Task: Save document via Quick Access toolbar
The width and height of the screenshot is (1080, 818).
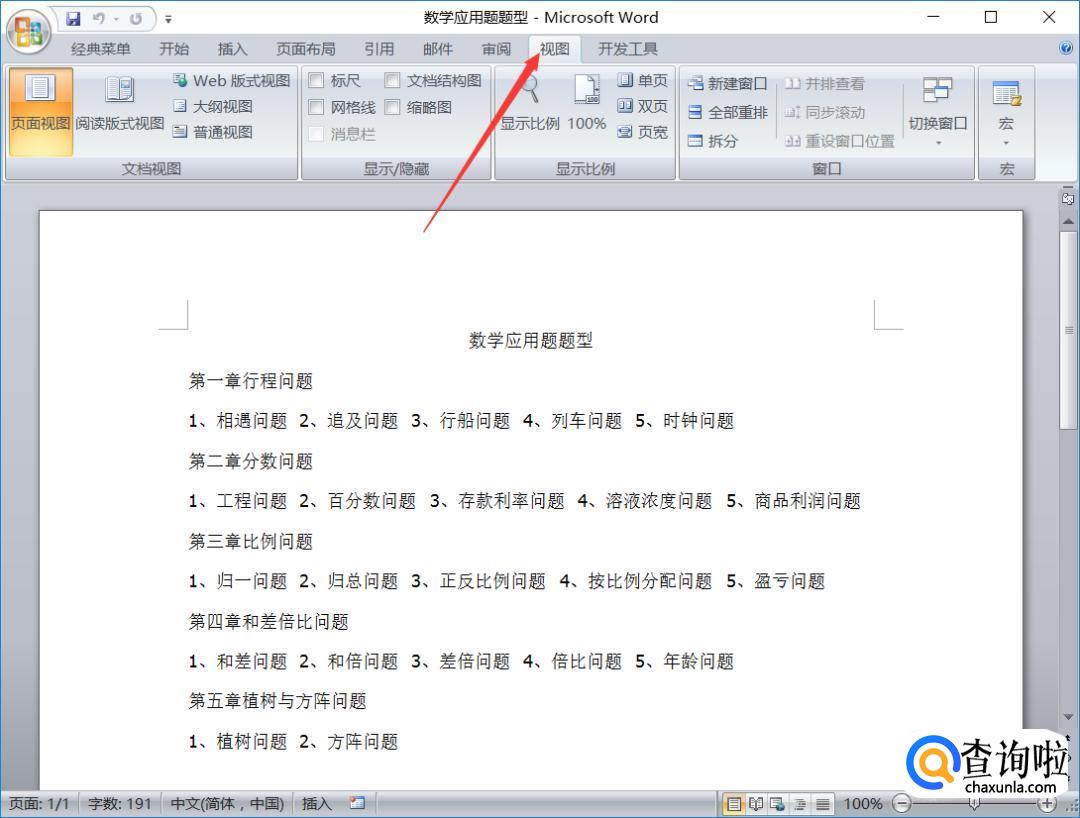Action: click(74, 17)
